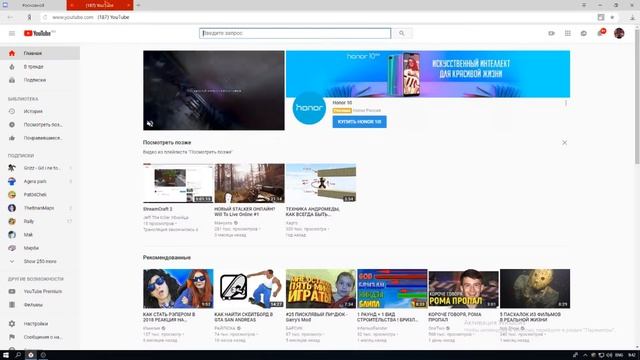Viewport: 640px width, 360px height.
Task: Open Настройки settings gear
Action: coord(12,324)
